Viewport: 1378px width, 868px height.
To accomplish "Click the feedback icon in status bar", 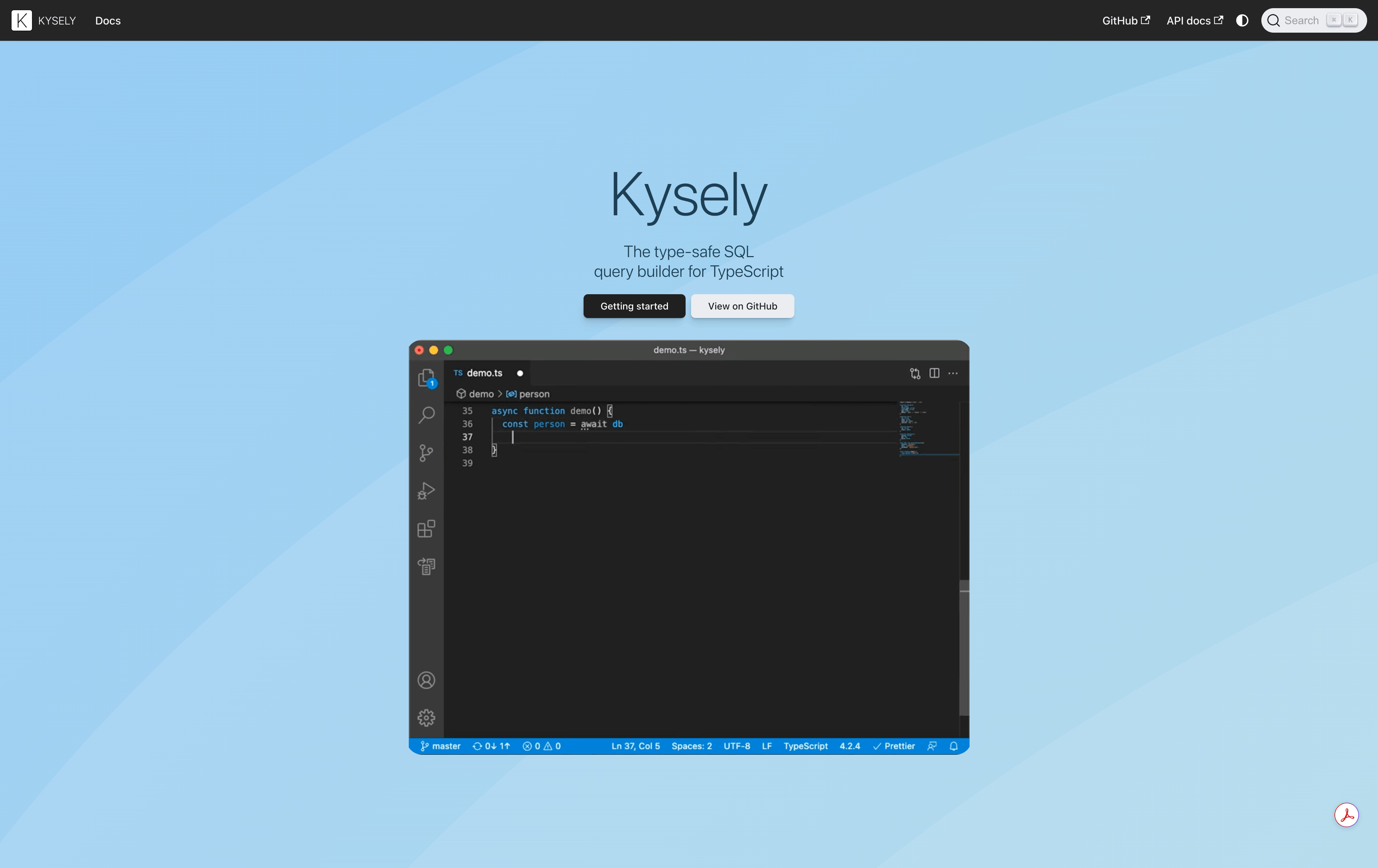I will (x=932, y=747).
